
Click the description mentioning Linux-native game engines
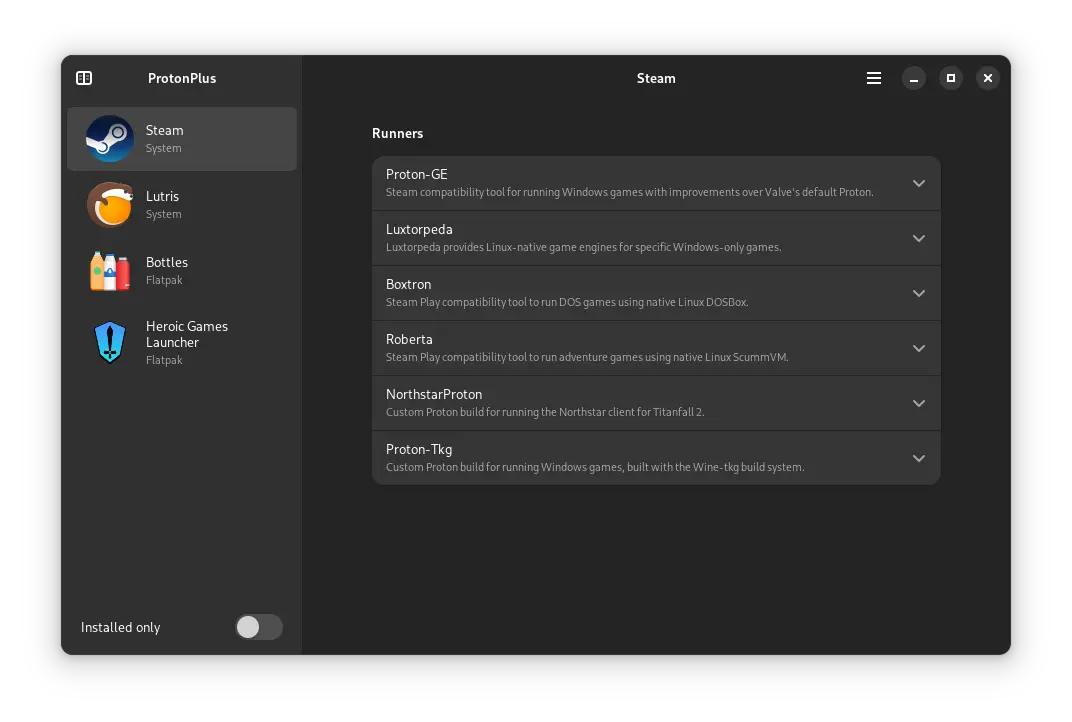(x=583, y=248)
